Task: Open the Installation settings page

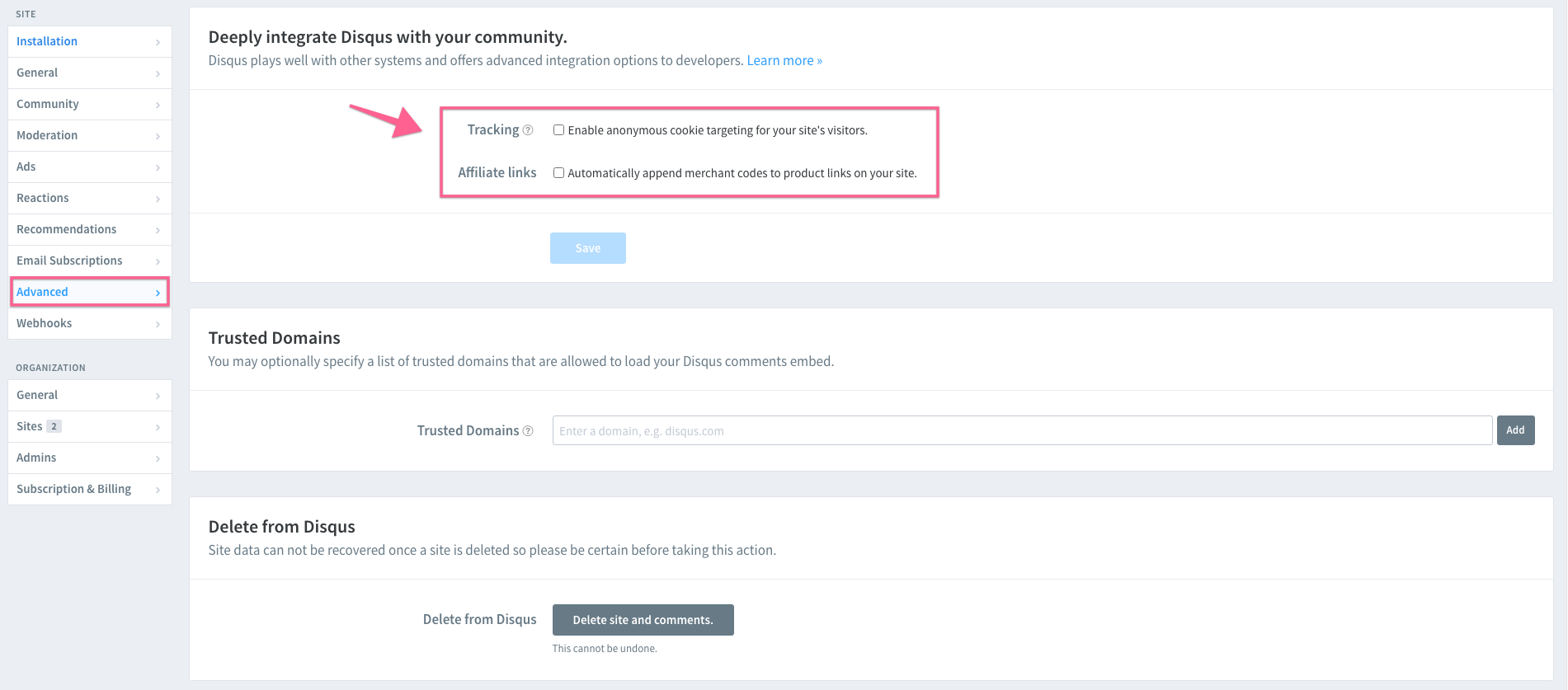Action: click(x=90, y=41)
